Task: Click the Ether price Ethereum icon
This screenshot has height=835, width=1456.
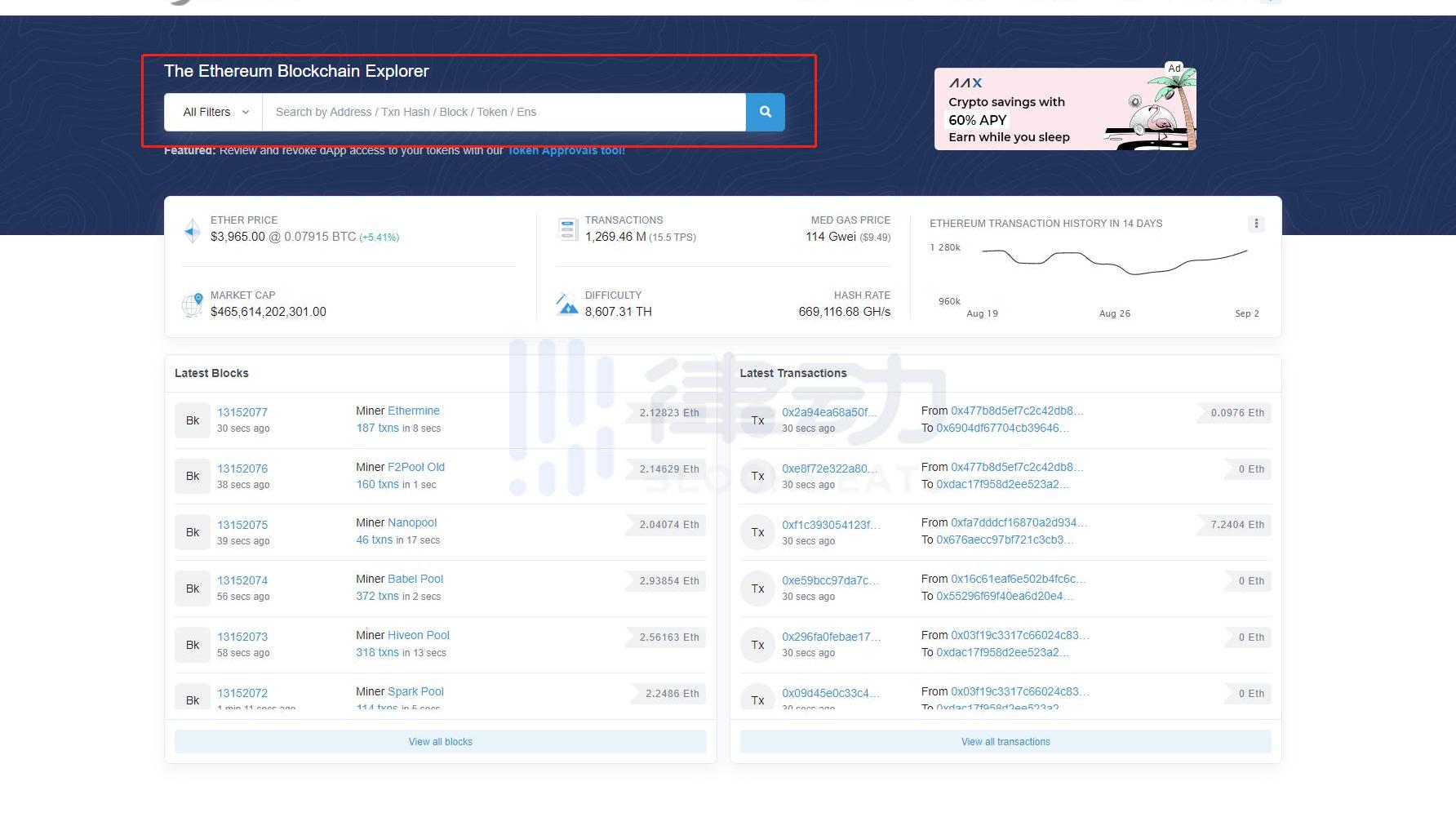Action: coord(193,230)
